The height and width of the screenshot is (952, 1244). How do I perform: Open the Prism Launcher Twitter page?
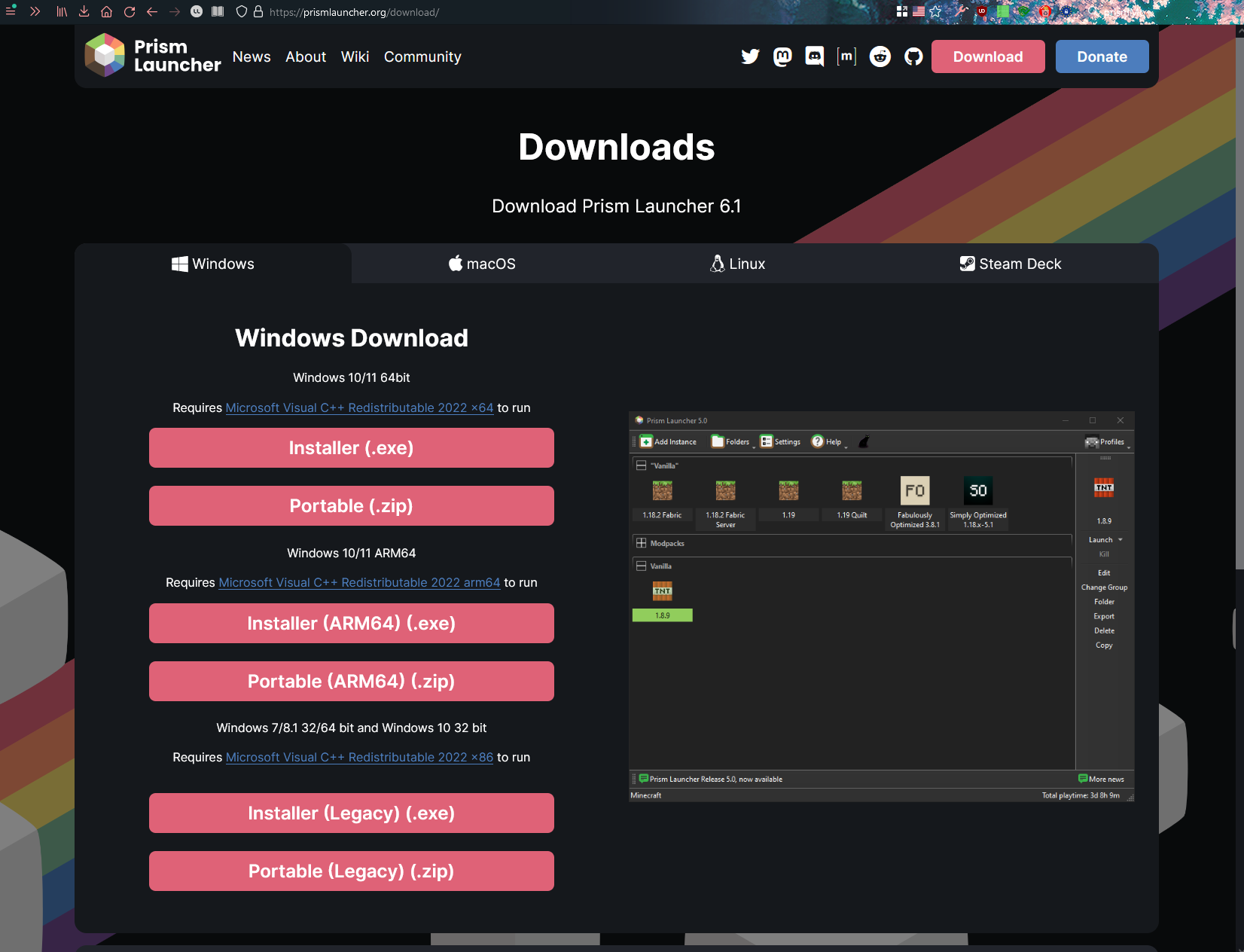[x=750, y=56]
